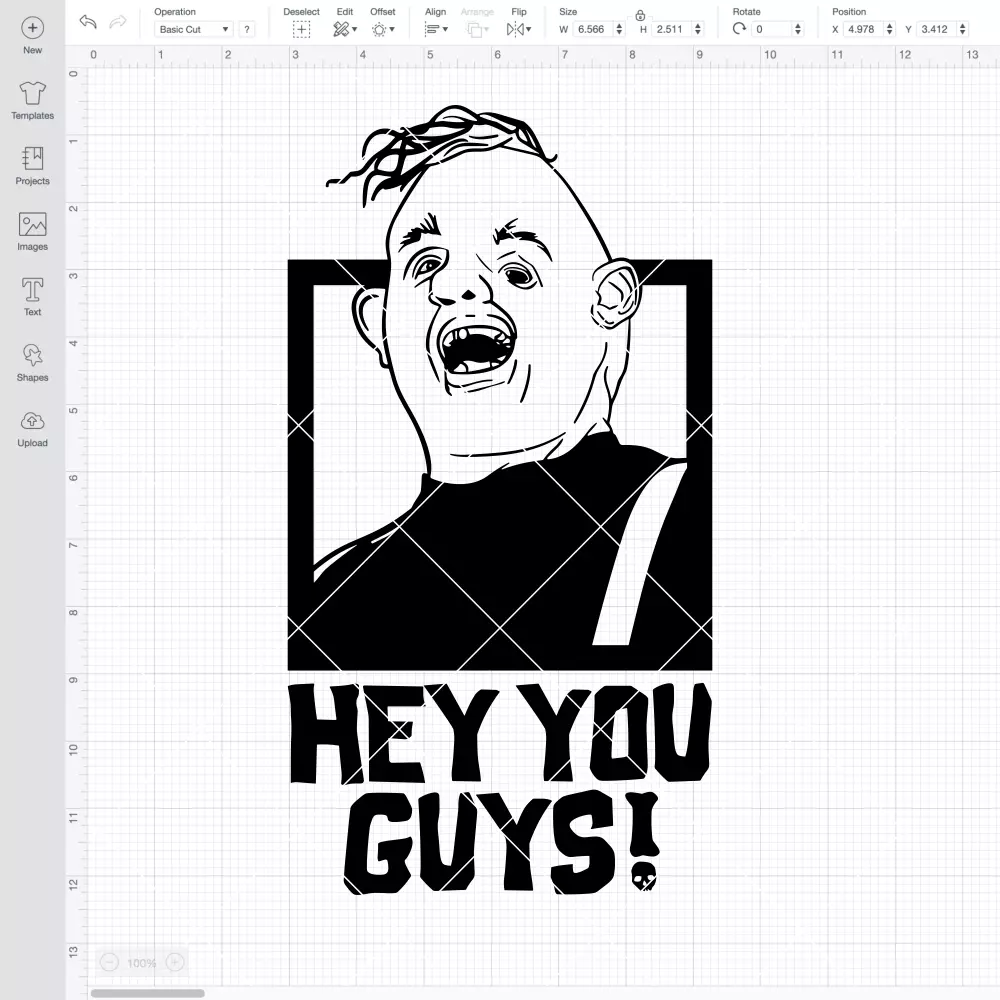Click the Rotate angle field
The width and height of the screenshot is (1000, 1000).
(x=772, y=29)
